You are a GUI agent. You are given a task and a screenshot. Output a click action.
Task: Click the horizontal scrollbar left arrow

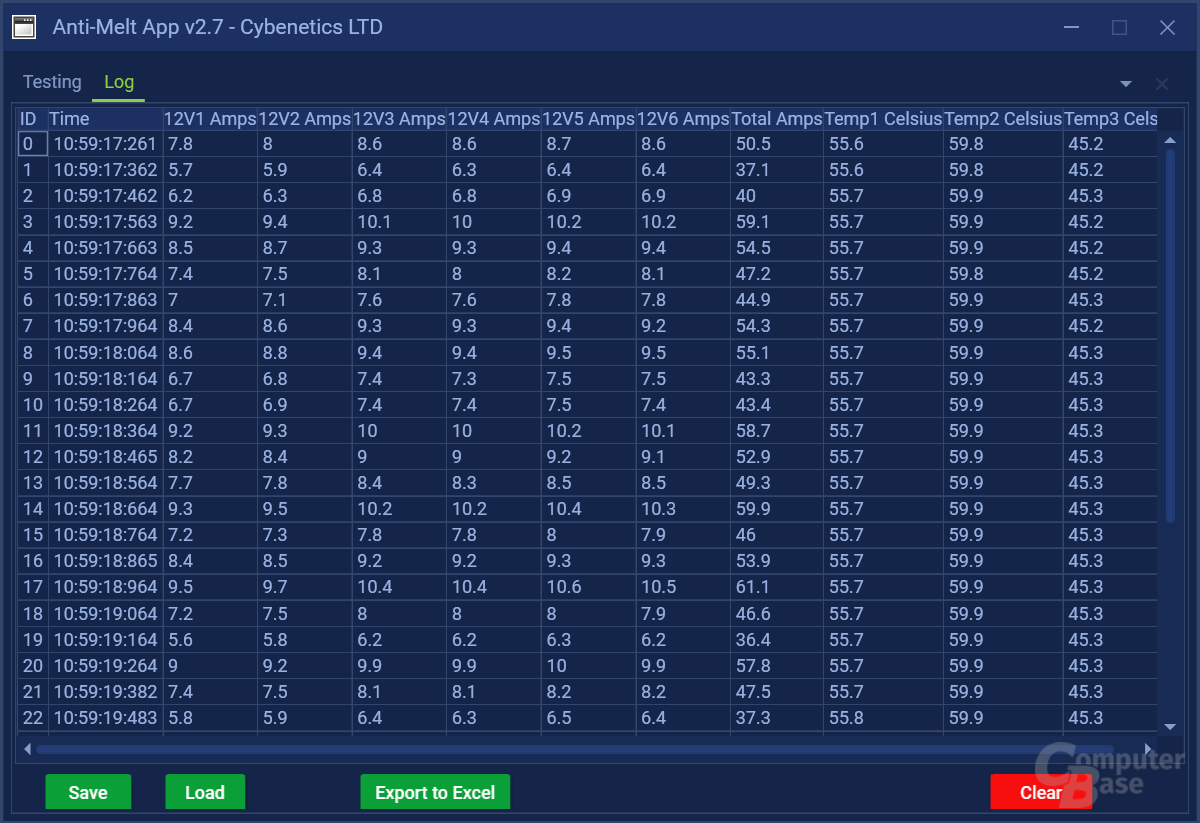pos(27,748)
